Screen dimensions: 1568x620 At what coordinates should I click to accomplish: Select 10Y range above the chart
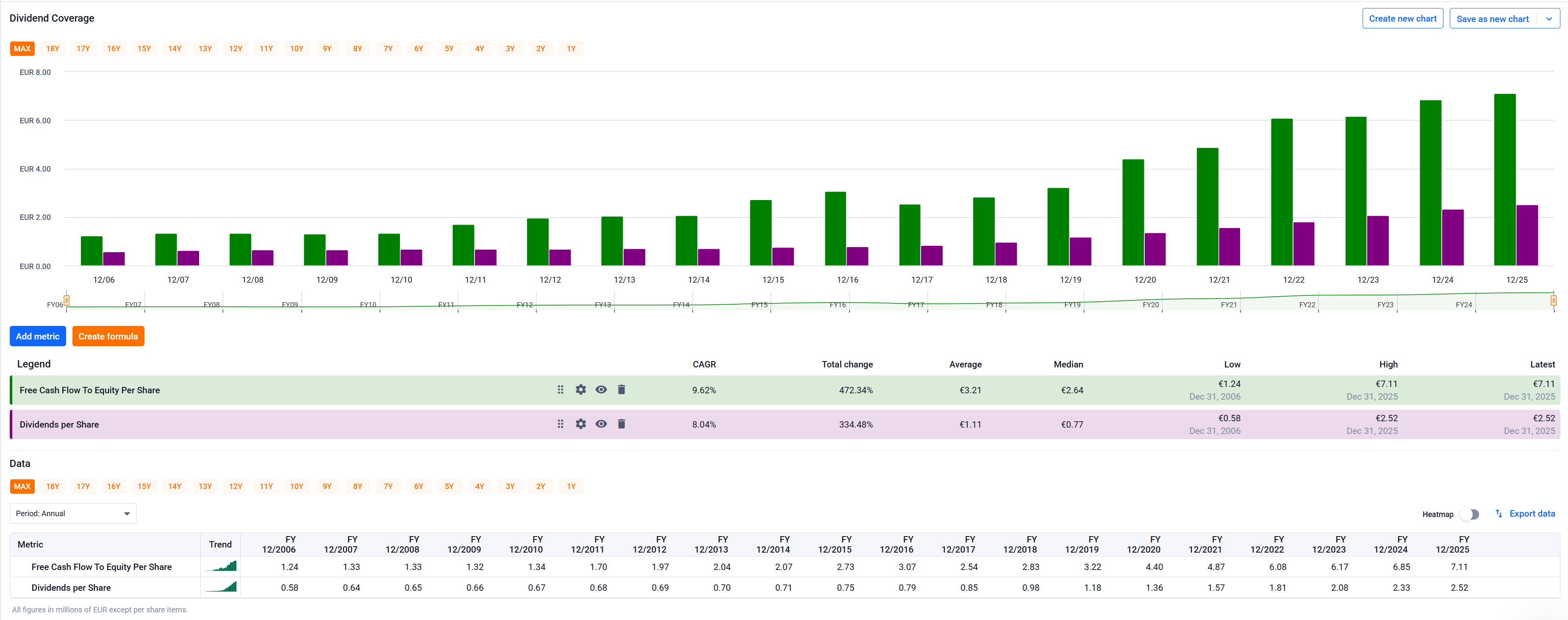297,49
